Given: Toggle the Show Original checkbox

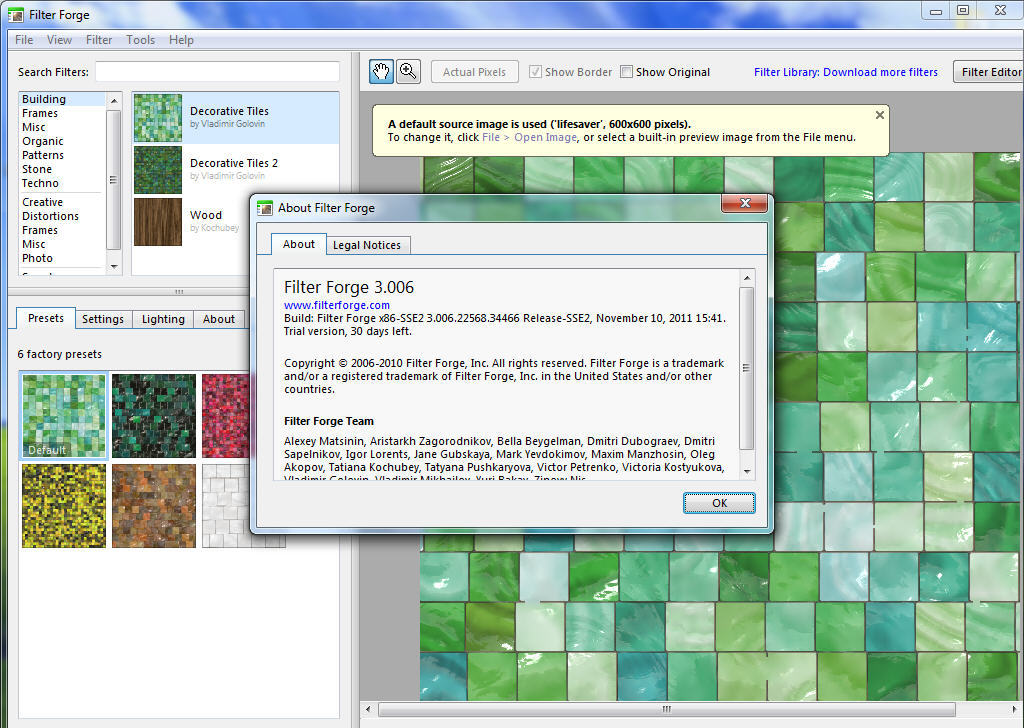Looking at the screenshot, I should click(627, 72).
